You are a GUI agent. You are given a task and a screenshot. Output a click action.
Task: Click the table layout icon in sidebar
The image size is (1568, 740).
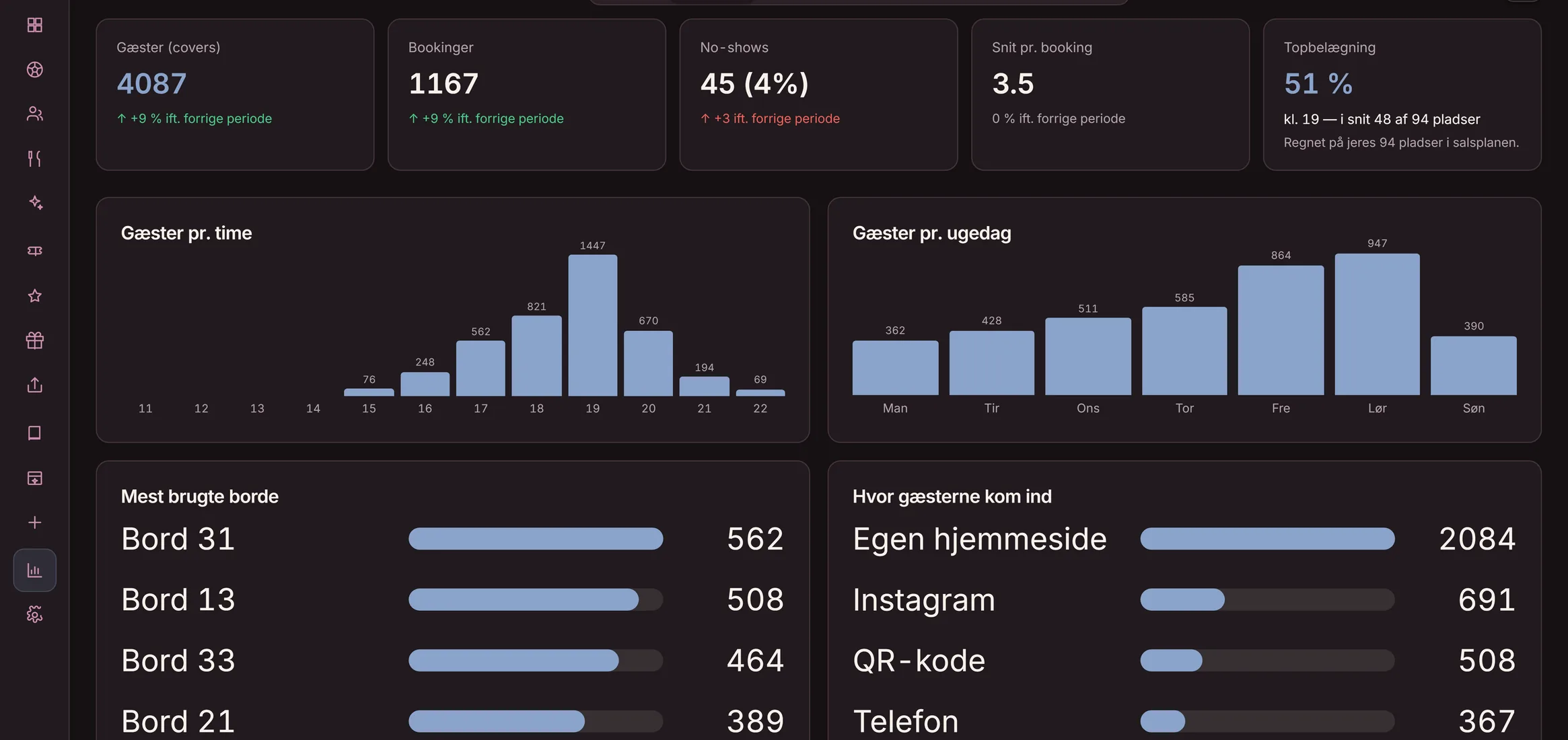34,478
